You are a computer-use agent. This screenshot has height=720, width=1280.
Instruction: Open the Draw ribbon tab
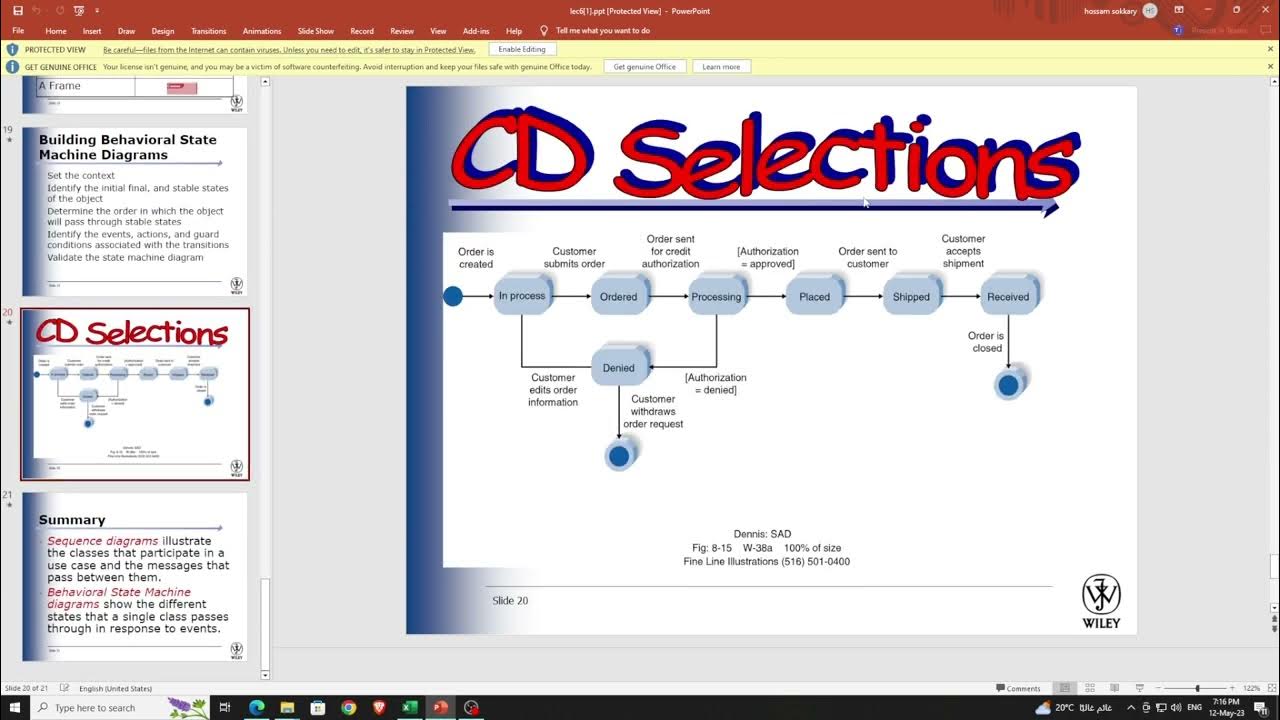pos(126,31)
